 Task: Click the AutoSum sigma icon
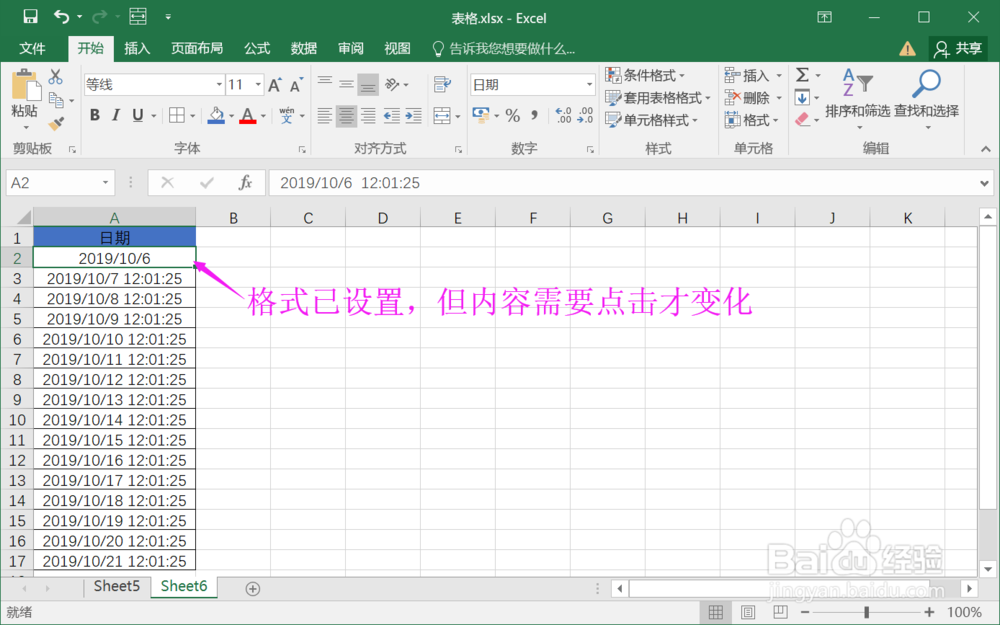(x=803, y=75)
